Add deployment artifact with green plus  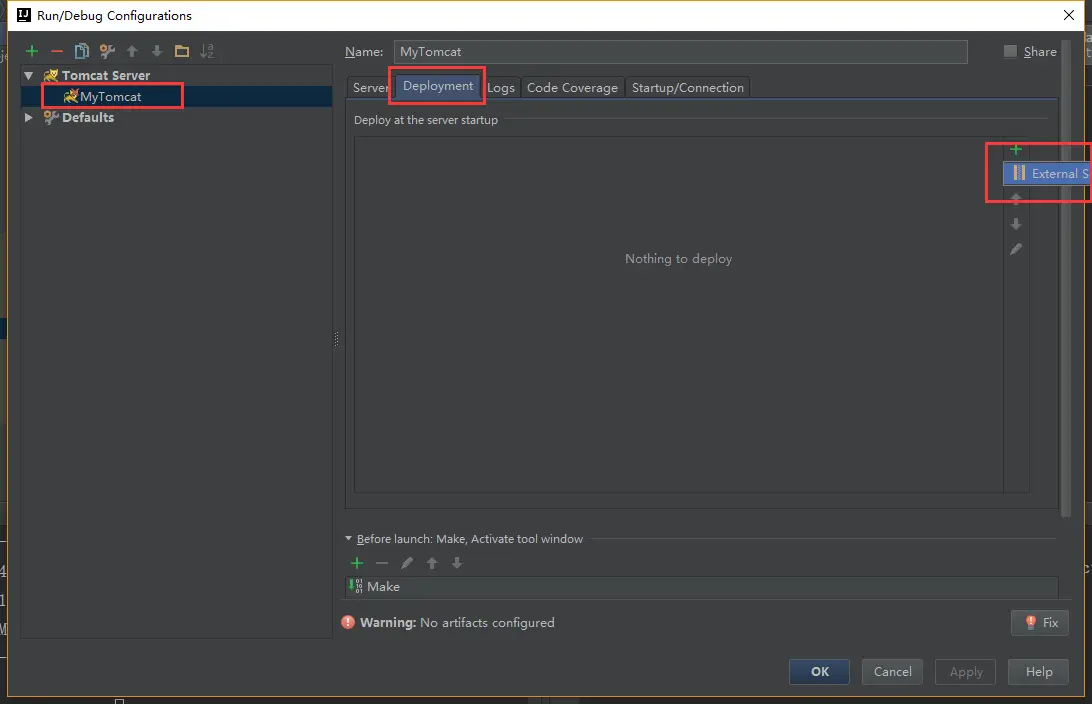click(1016, 150)
